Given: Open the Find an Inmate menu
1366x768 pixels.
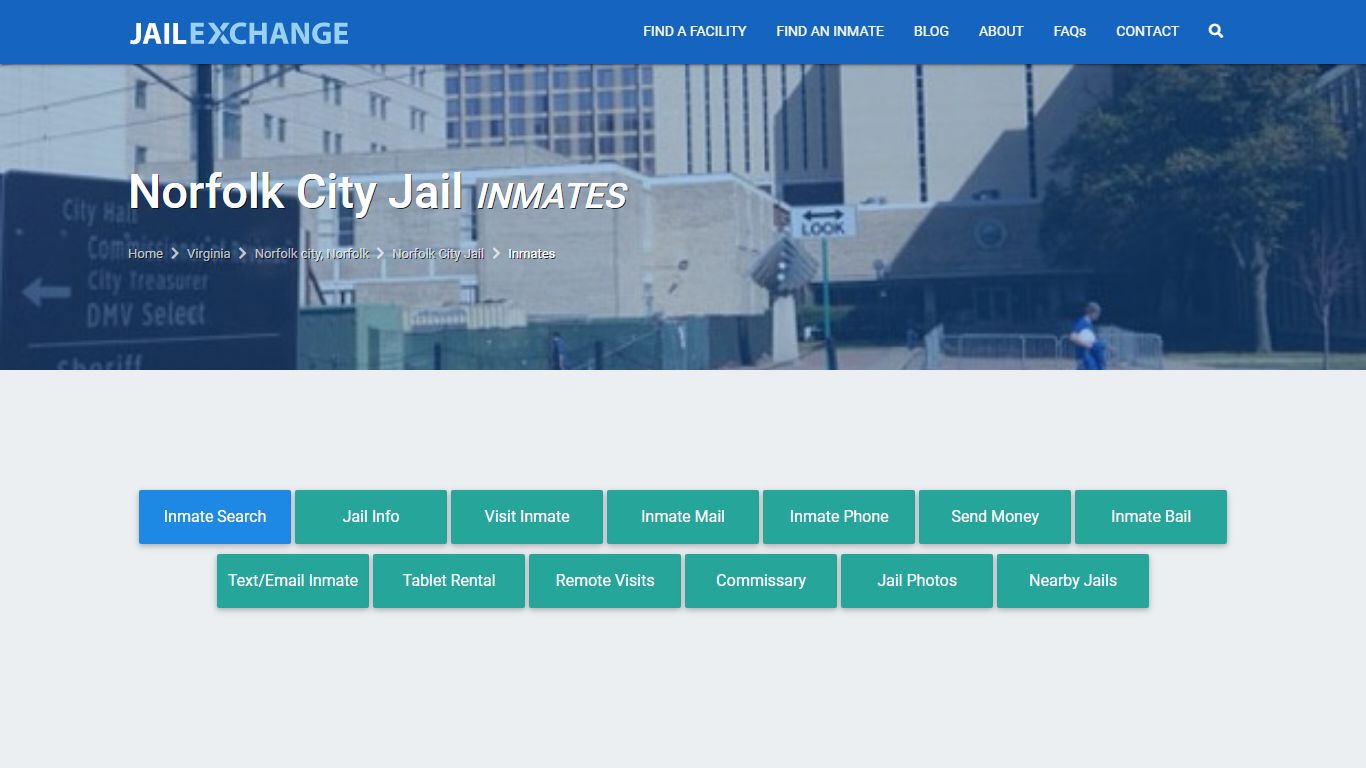Looking at the screenshot, I should click(x=830, y=31).
